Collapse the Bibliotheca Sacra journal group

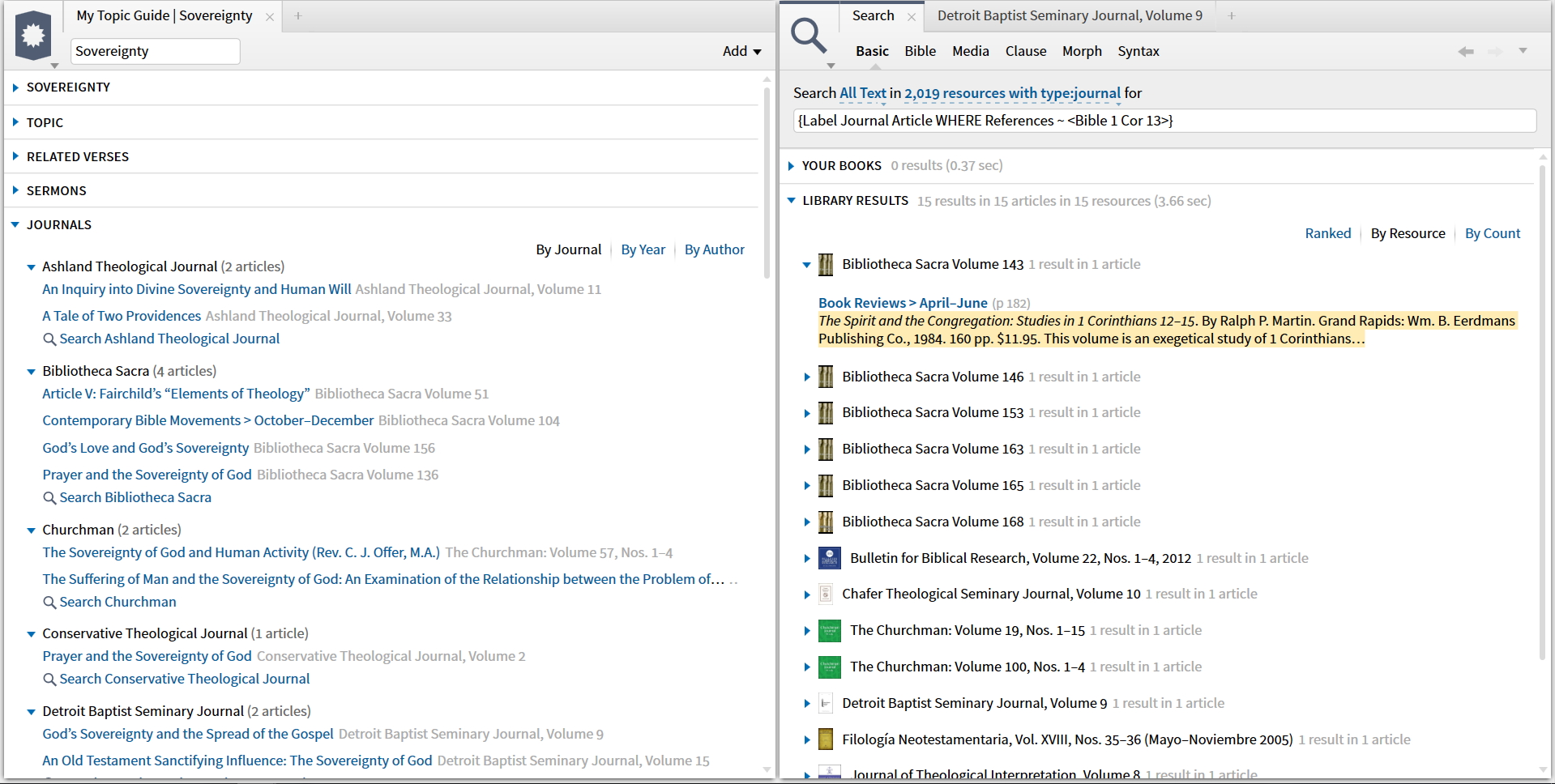pos(31,372)
